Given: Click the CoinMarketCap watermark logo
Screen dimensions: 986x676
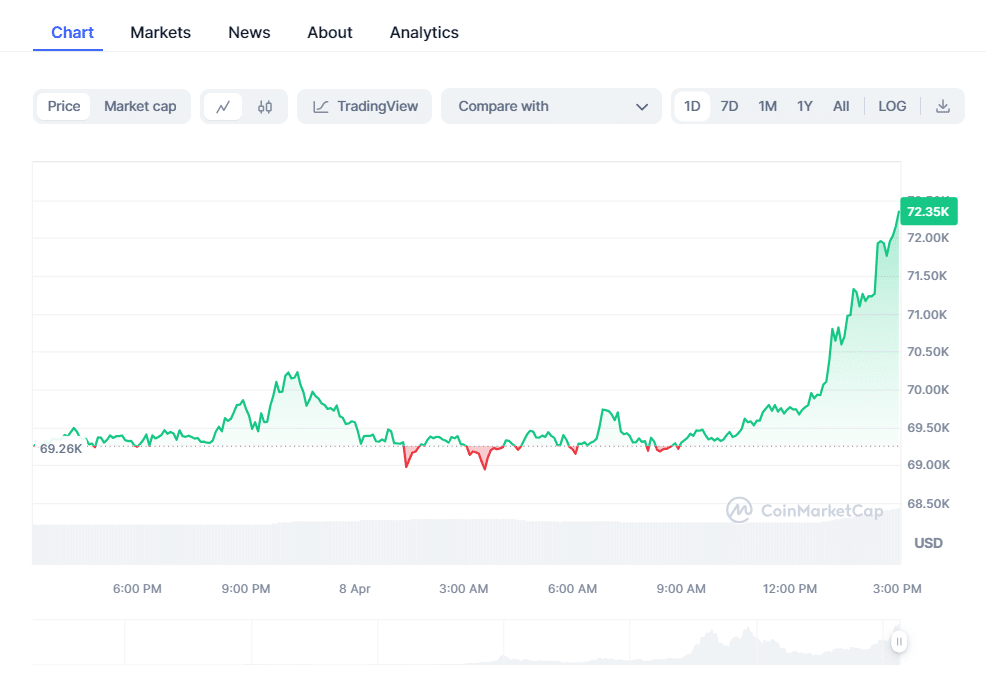Looking at the screenshot, I should click(739, 510).
